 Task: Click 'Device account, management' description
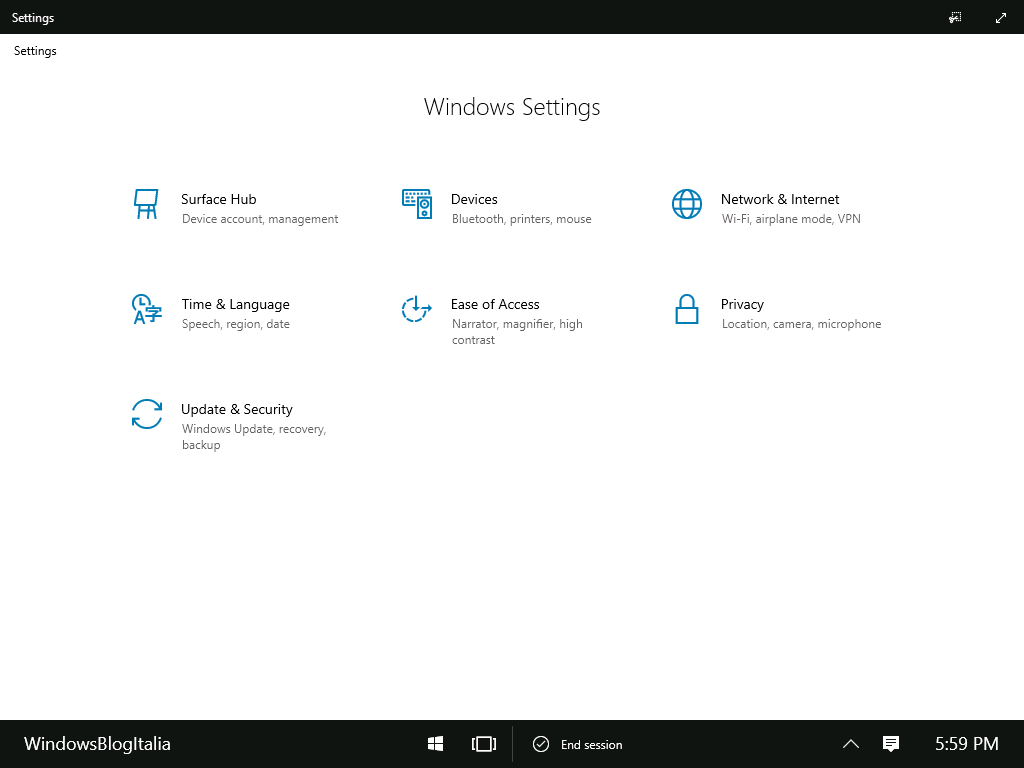click(260, 219)
